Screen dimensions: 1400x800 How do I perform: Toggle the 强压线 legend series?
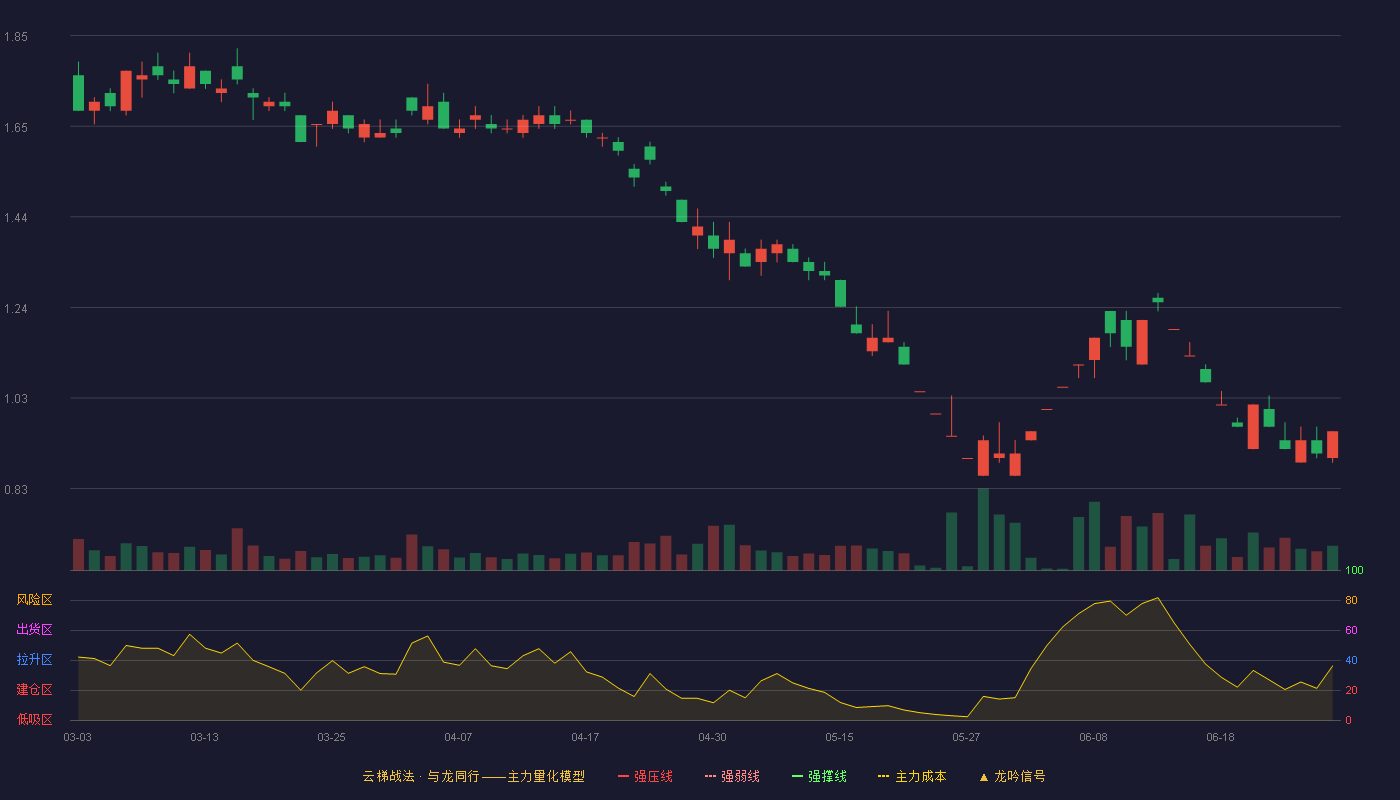645,776
